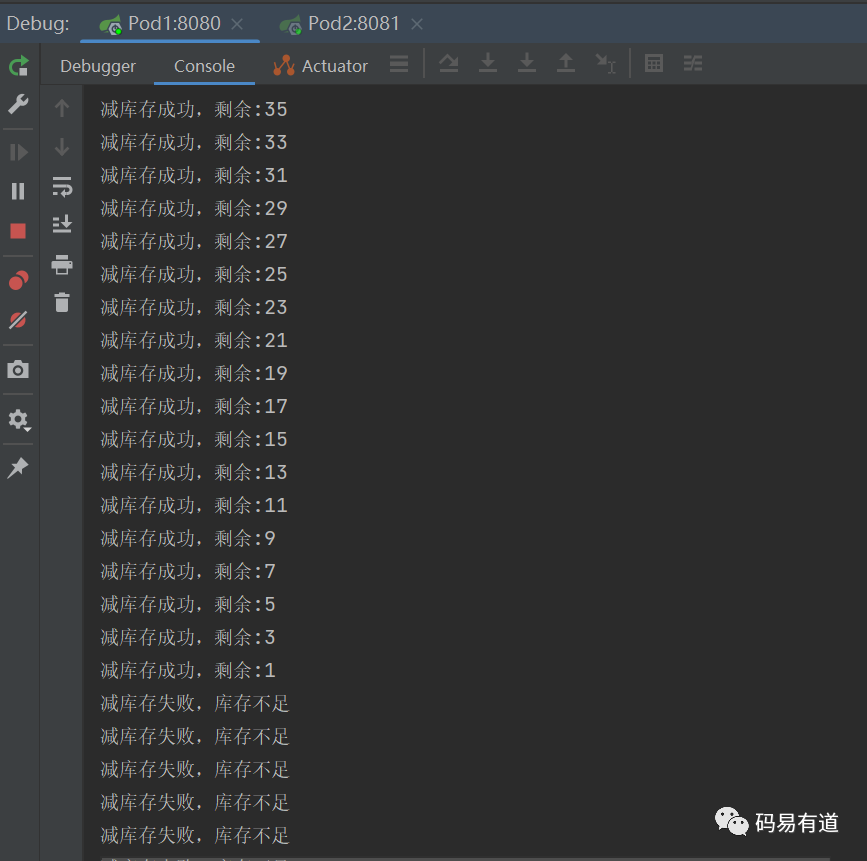Click Scroll to End console icon
Screen dimensions: 867x861
(x=62, y=224)
